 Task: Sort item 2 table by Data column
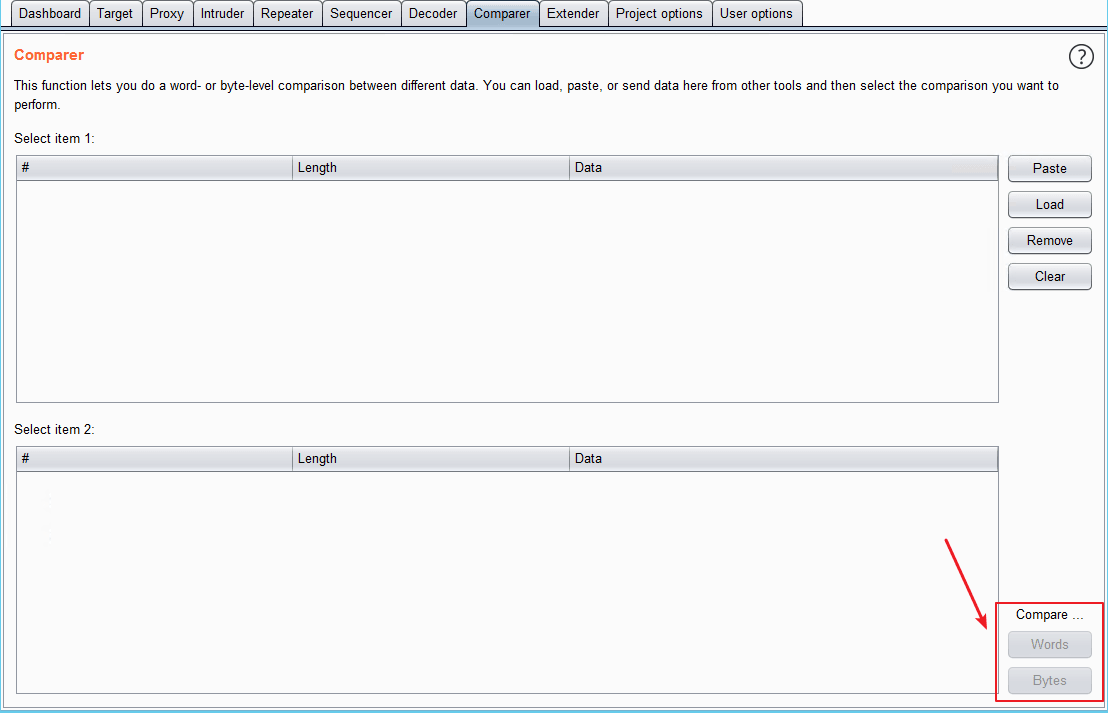pos(784,459)
